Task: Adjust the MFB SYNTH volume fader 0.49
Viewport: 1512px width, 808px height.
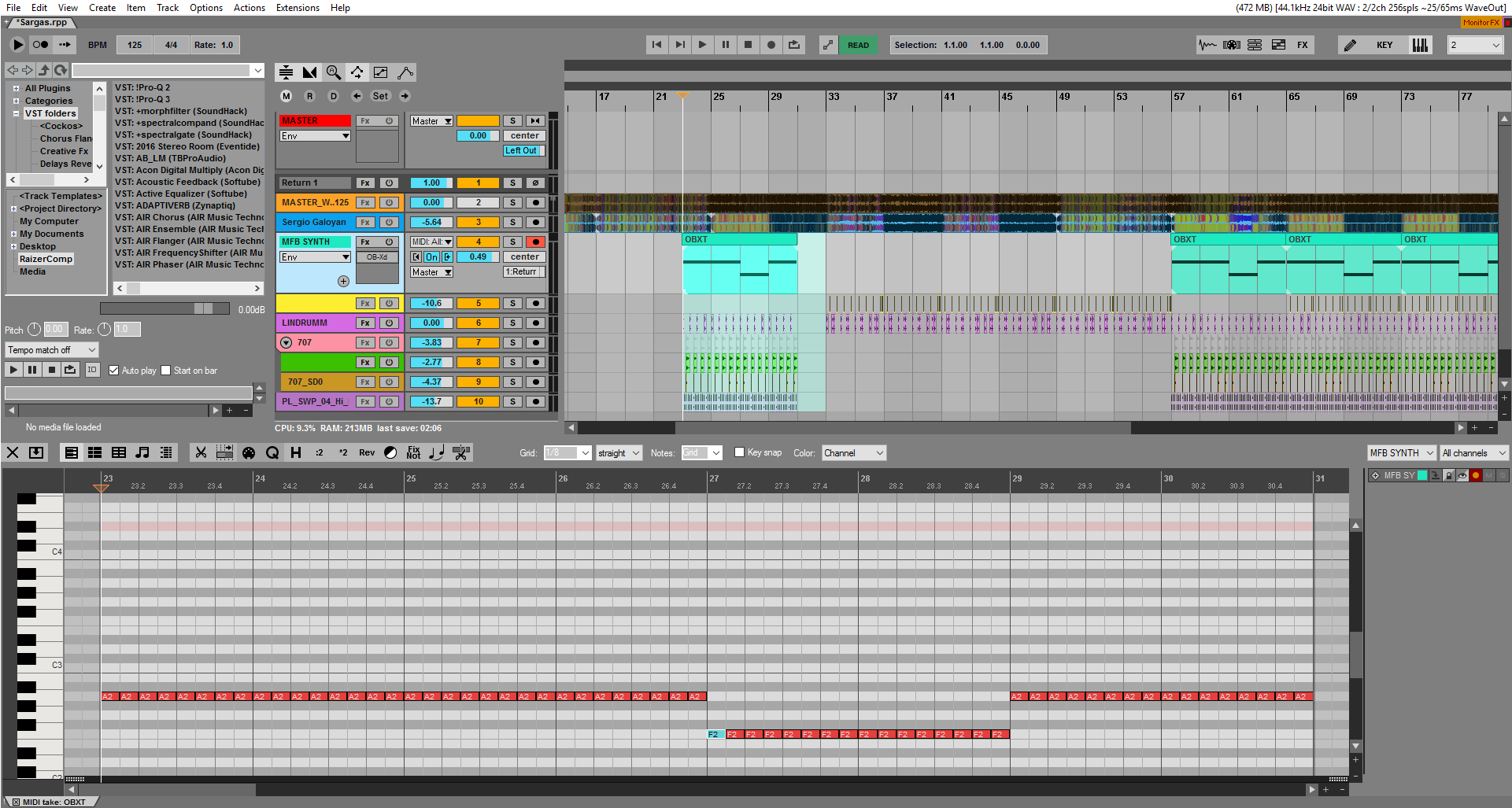Action: pos(478,257)
